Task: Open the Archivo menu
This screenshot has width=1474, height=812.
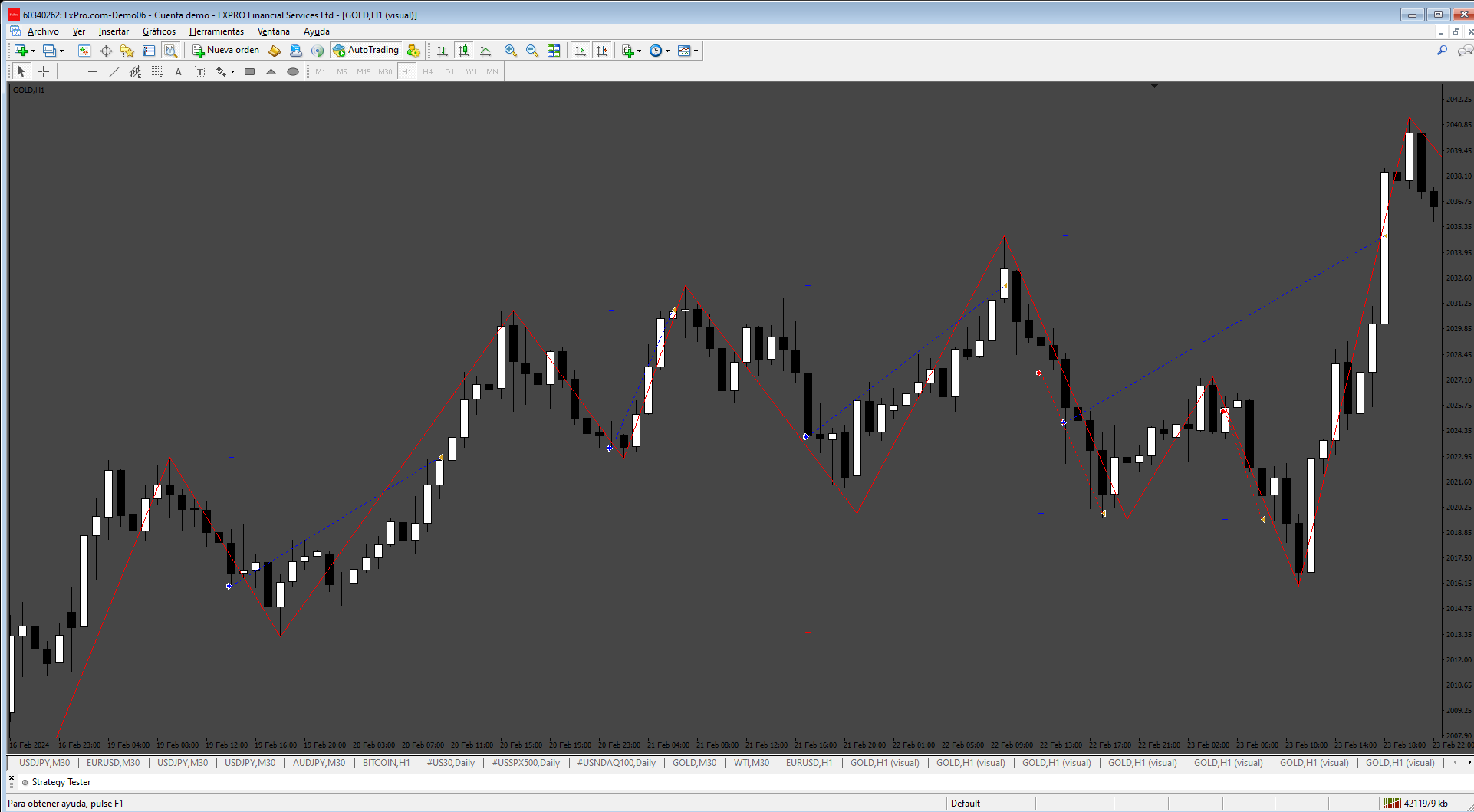Action: [43, 31]
